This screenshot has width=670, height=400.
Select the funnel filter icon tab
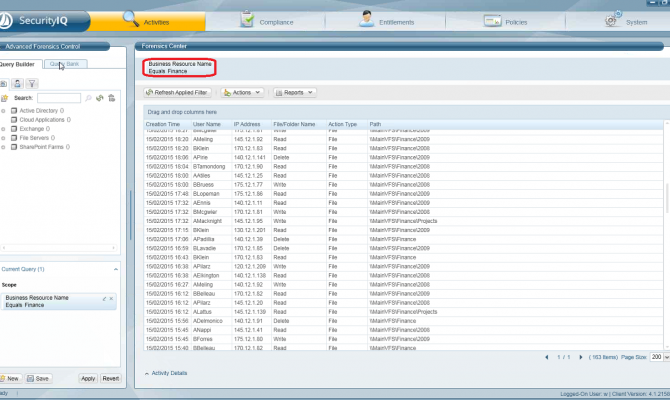[x=32, y=84]
